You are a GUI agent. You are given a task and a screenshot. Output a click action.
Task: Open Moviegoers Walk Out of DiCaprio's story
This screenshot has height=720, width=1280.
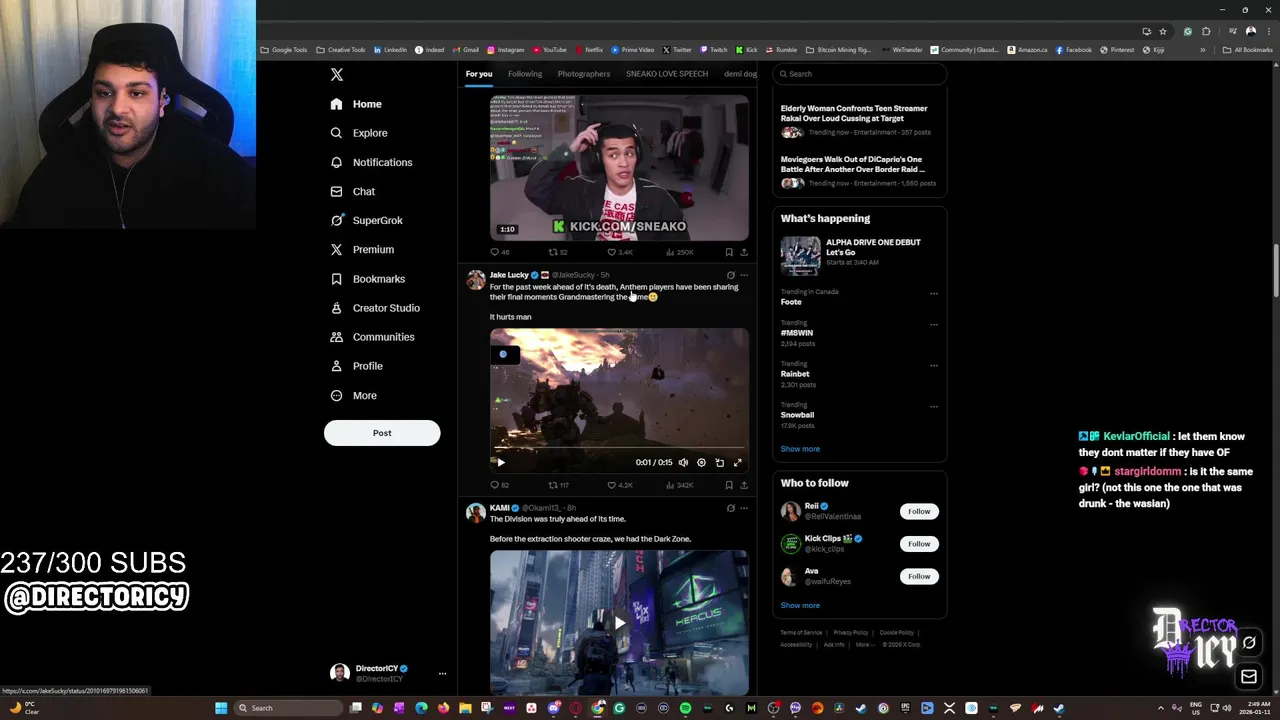tap(859, 171)
